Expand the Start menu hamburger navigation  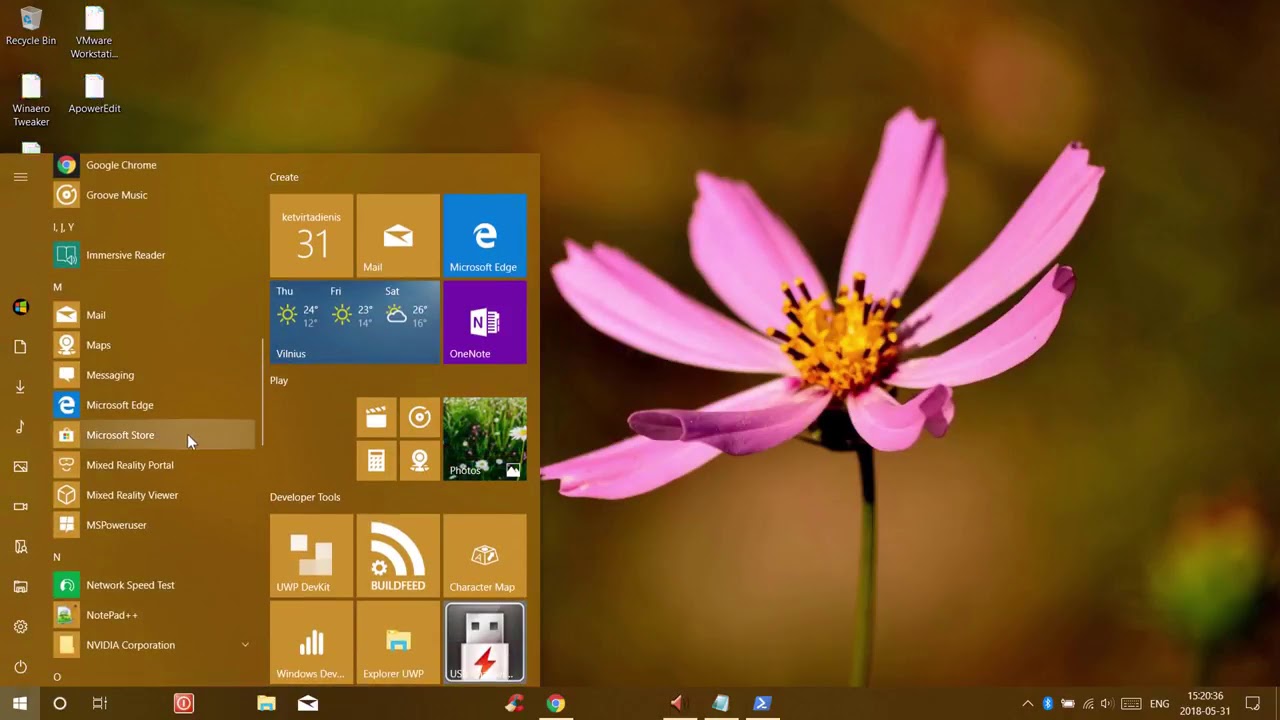tap(20, 177)
